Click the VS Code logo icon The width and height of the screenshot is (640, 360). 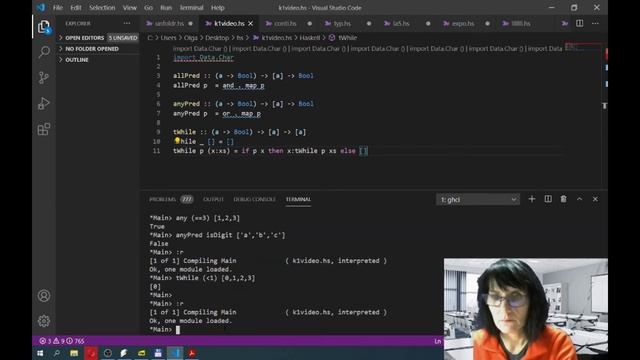(x=41, y=7)
